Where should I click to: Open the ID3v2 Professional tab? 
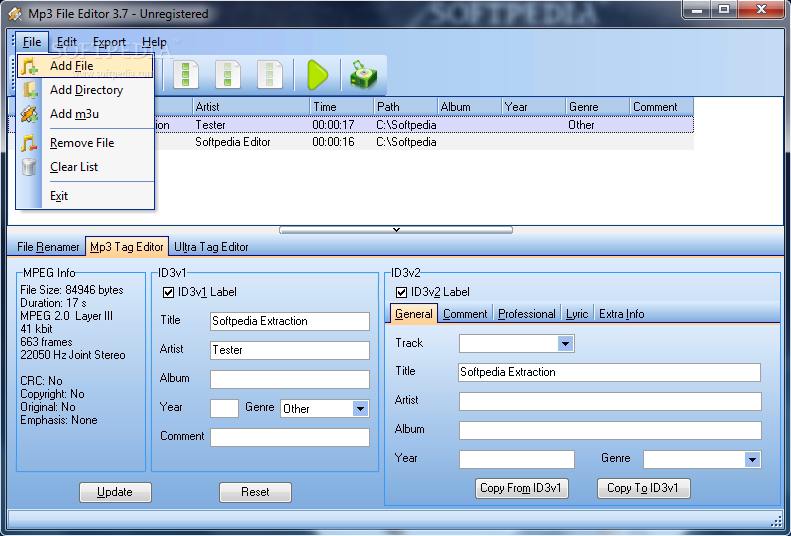point(527,314)
